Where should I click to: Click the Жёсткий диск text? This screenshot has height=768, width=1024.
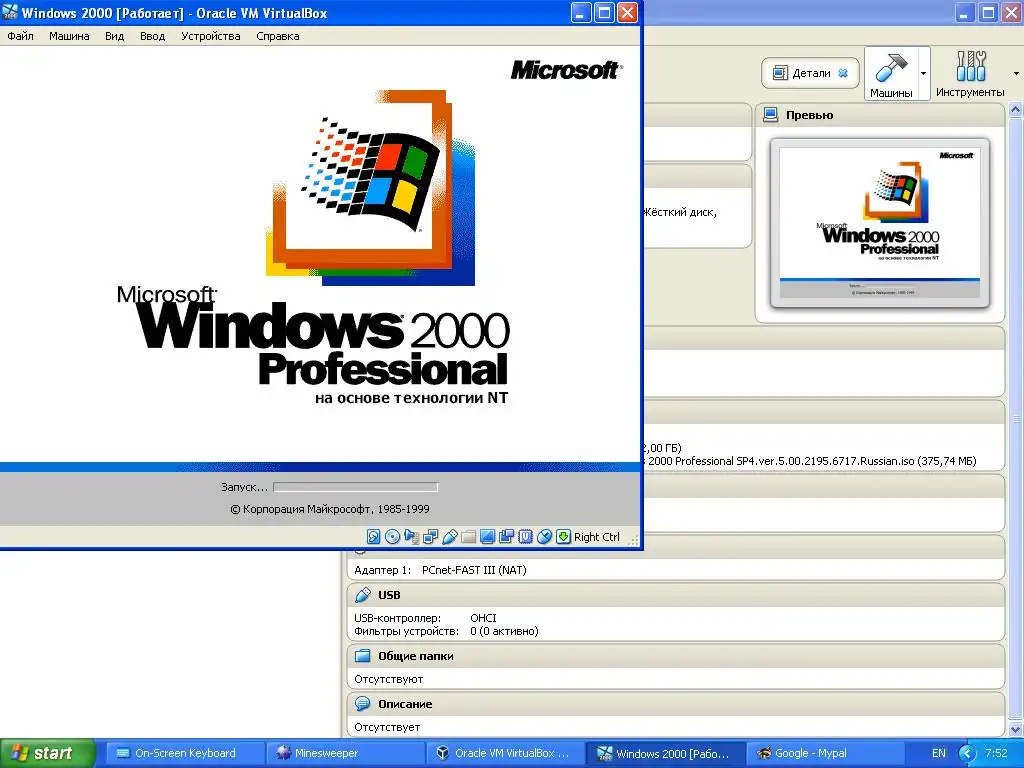pos(680,212)
